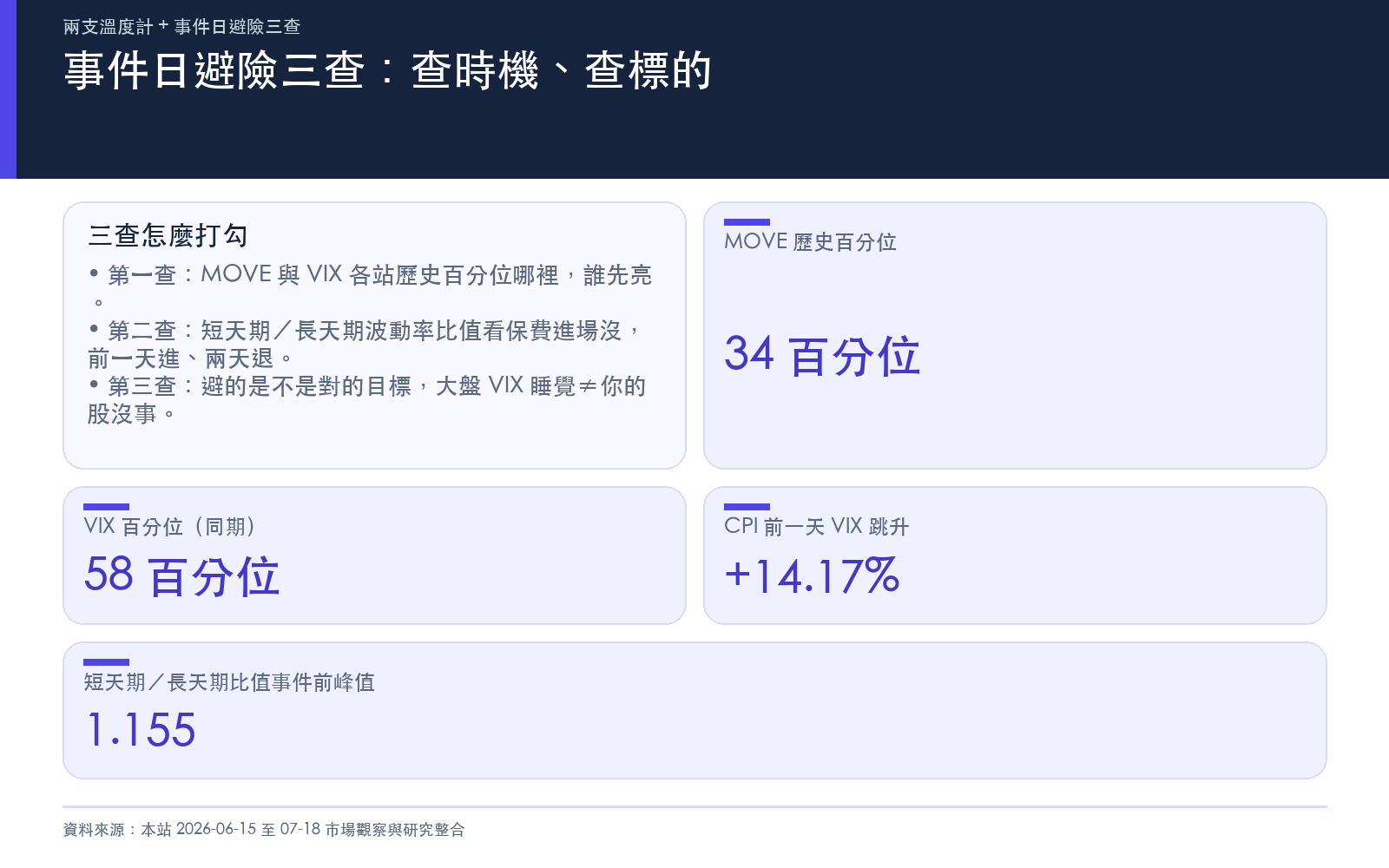Click the label CPI 前一天 VIX 跳升
This screenshot has height=868, width=1389.
pos(816,527)
